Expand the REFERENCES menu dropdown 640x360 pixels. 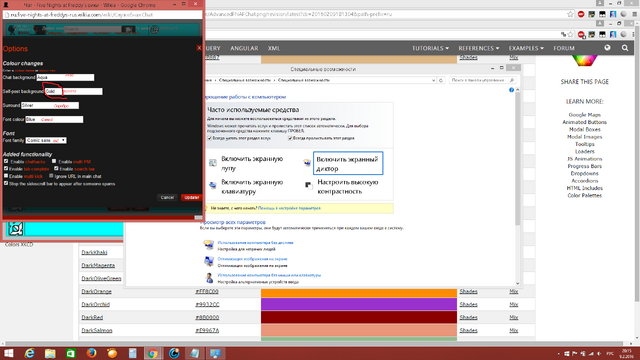point(479,48)
